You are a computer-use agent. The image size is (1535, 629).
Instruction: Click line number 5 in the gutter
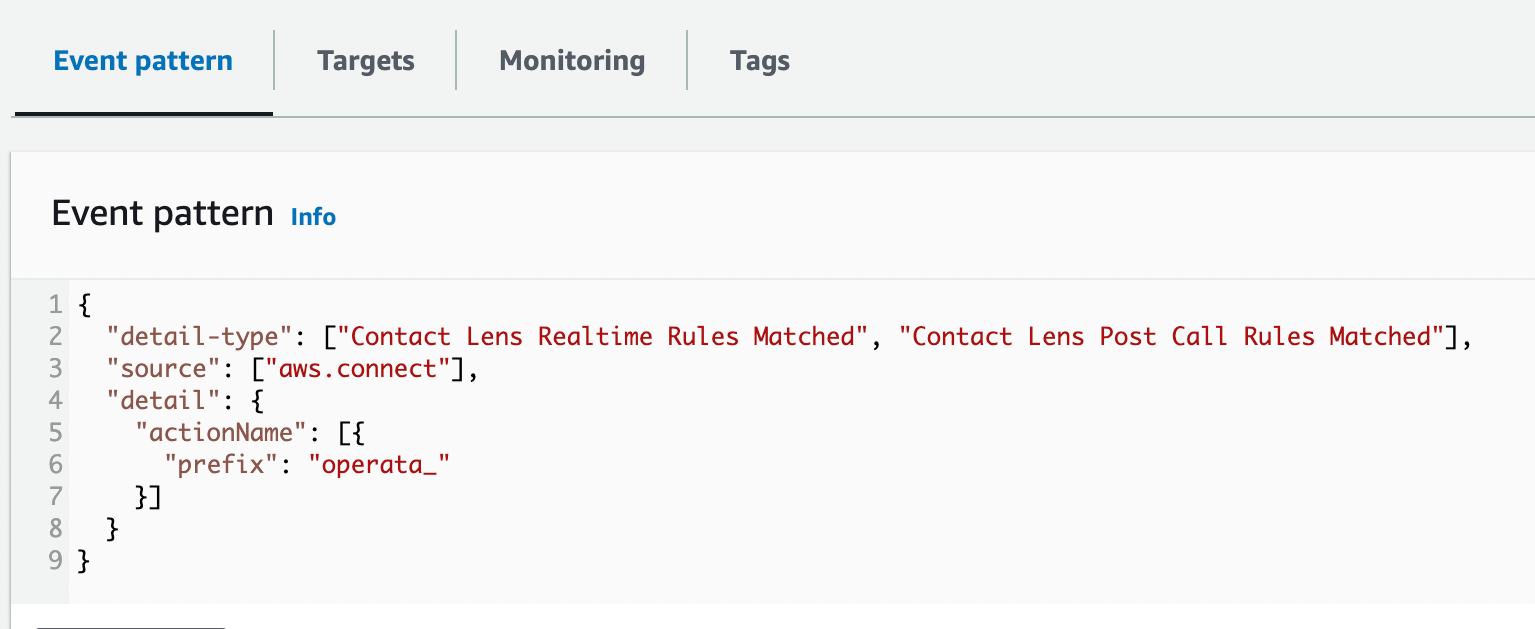[x=55, y=432]
